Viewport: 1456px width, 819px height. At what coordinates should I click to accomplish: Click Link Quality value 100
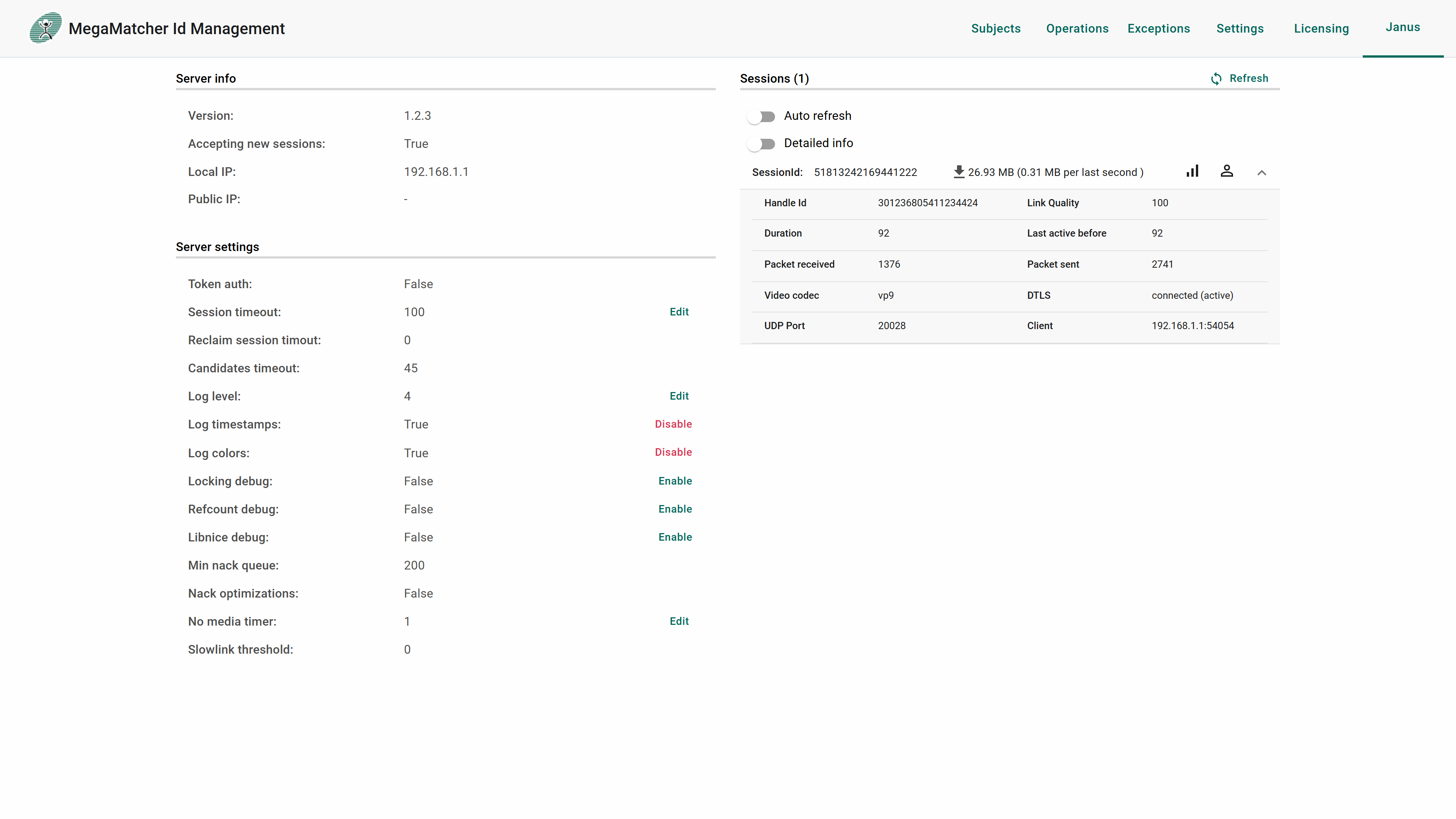coord(1159,203)
